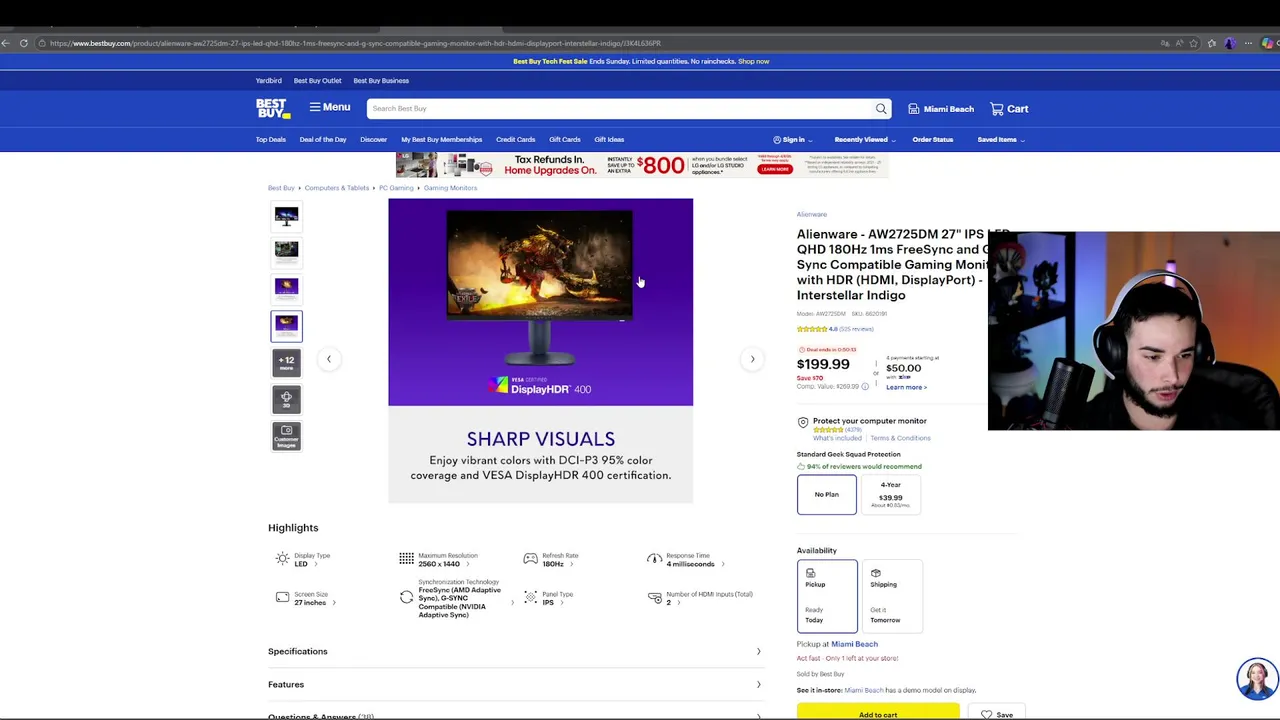
Task: Navigate to PC Gaming breadcrumb
Action: [x=396, y=188]
